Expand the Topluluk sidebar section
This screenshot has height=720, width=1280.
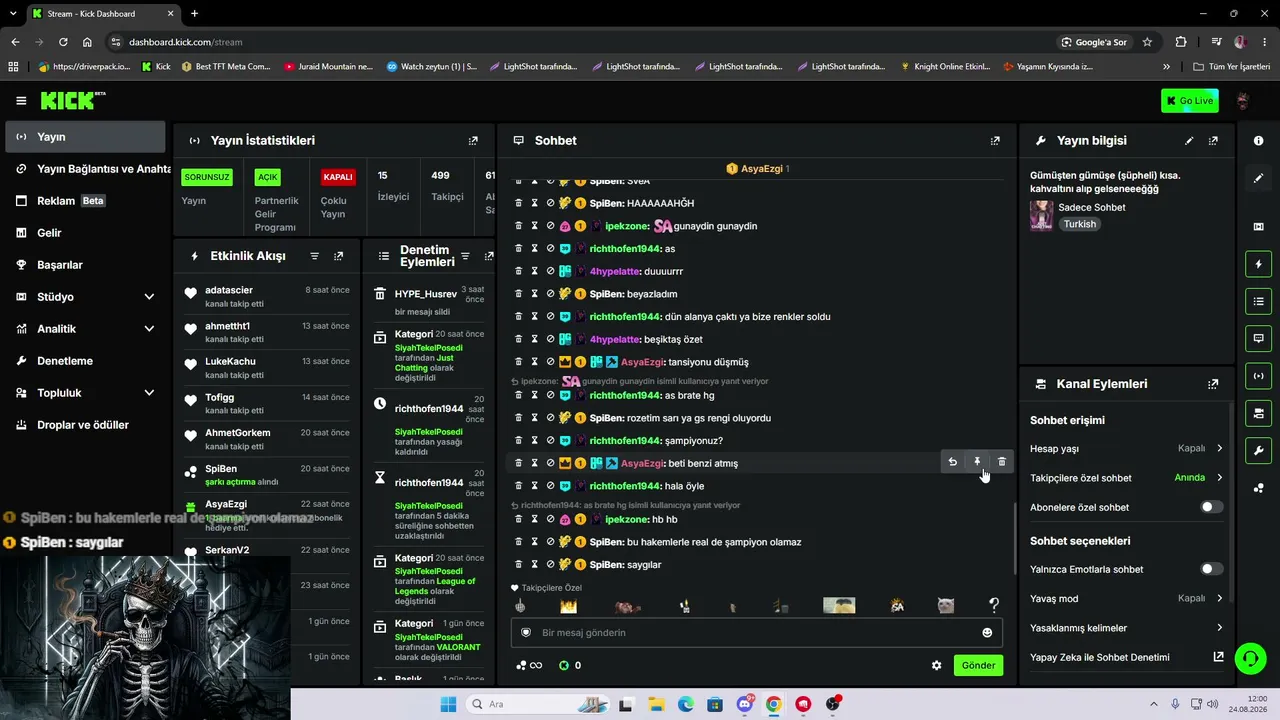pyautogui.click(x=85, y=393)
